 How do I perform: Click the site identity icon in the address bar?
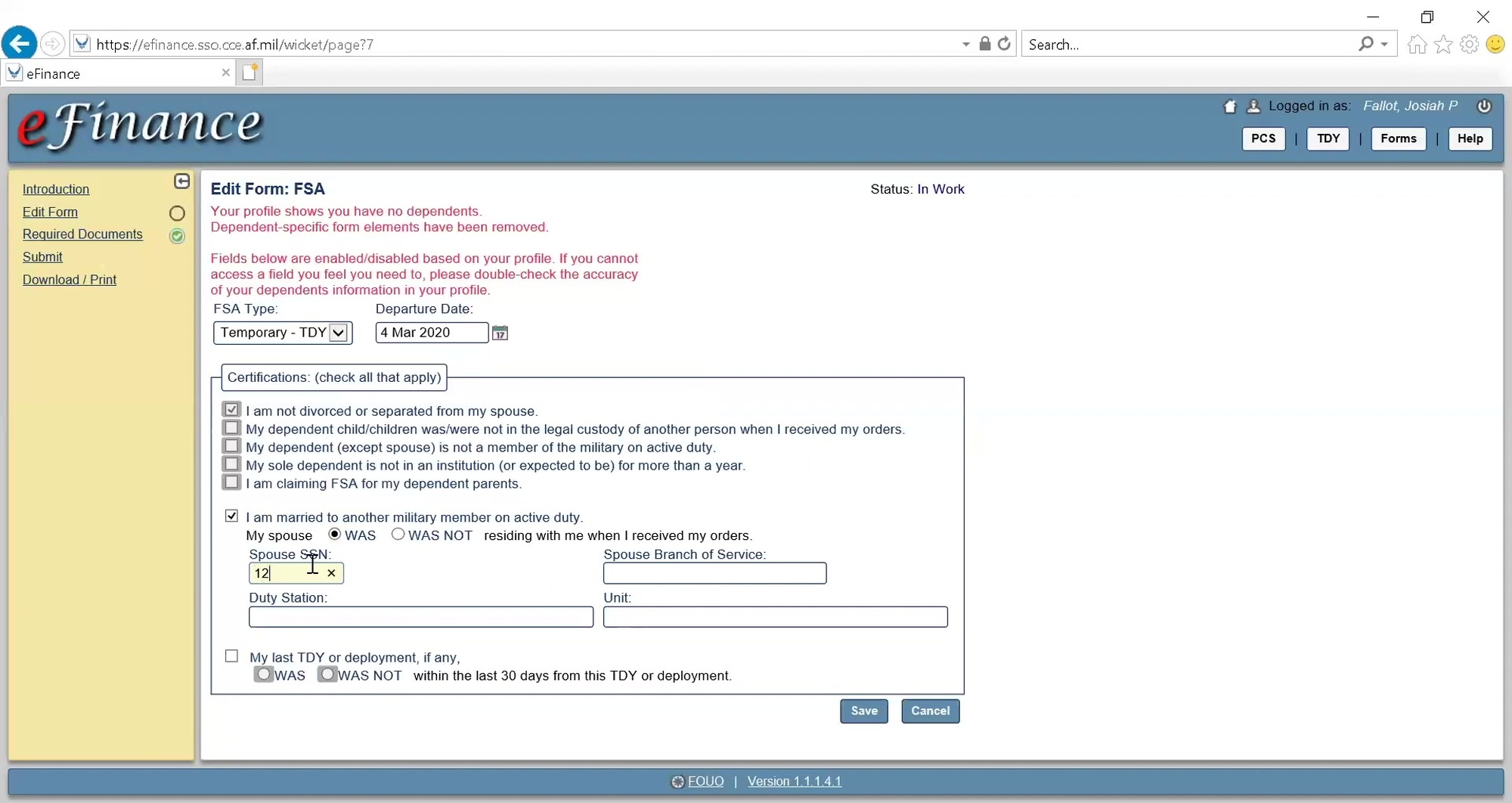[82, 44]
